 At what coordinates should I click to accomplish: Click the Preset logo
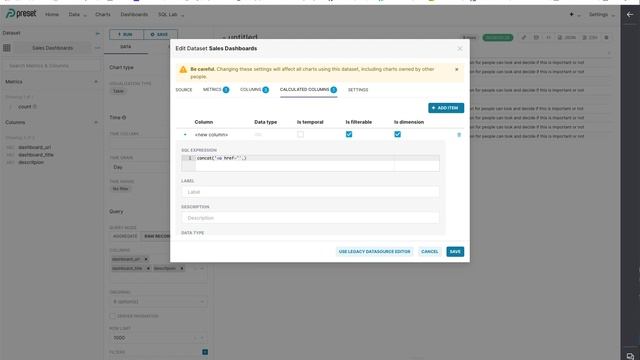pos(21,14)
